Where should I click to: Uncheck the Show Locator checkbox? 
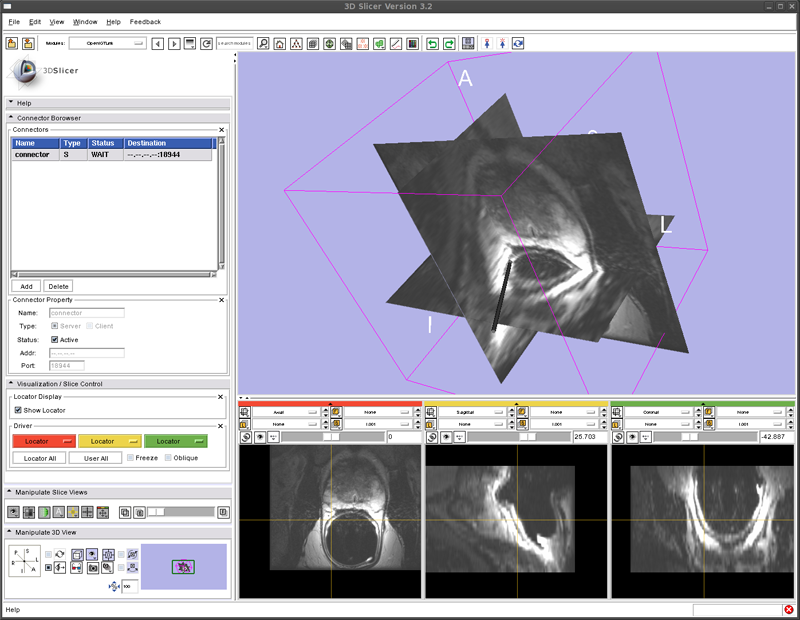click(18, 410)
